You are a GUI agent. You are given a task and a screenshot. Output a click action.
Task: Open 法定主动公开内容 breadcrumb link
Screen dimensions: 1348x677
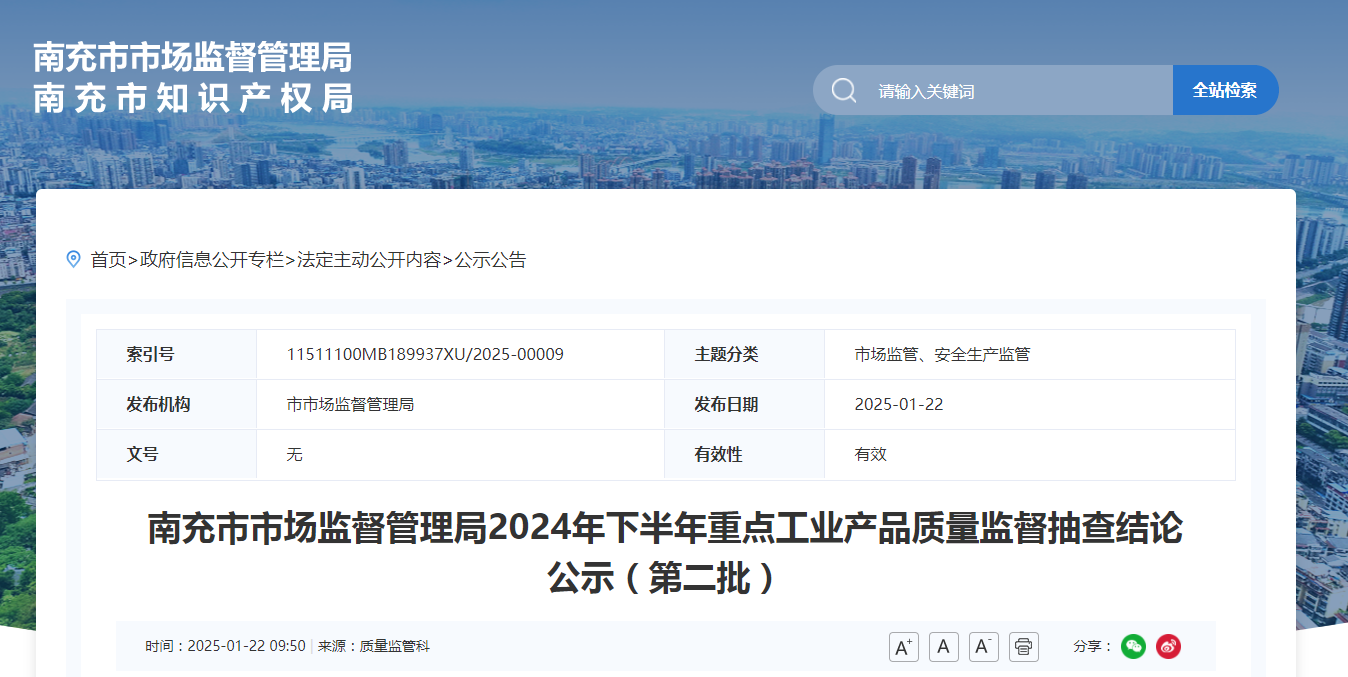coord(369,260)
